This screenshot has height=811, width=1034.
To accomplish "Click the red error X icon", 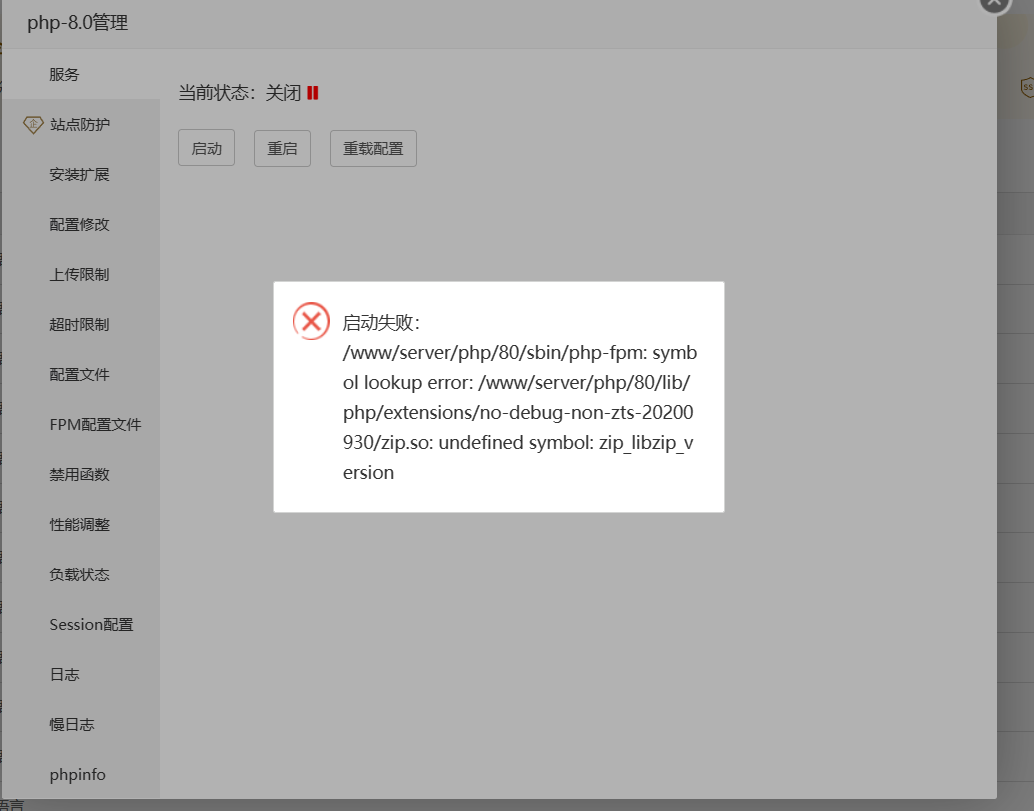I will 311,321.
